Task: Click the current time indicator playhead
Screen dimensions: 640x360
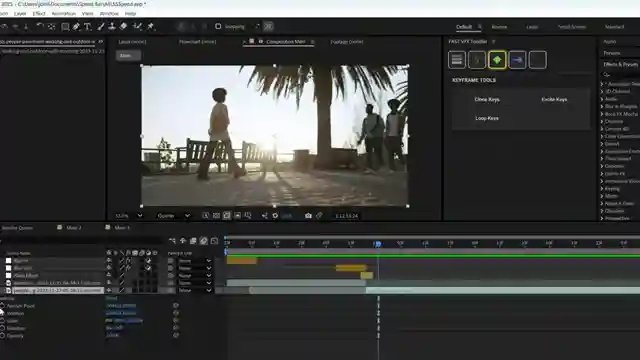Action: point(378,244)
